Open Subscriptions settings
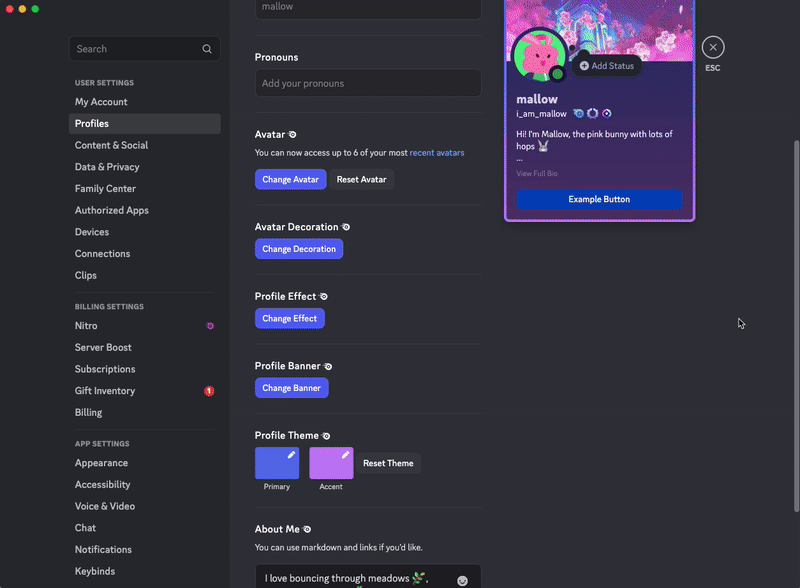The height and width of the screenshot is (588, 800). 145,369
